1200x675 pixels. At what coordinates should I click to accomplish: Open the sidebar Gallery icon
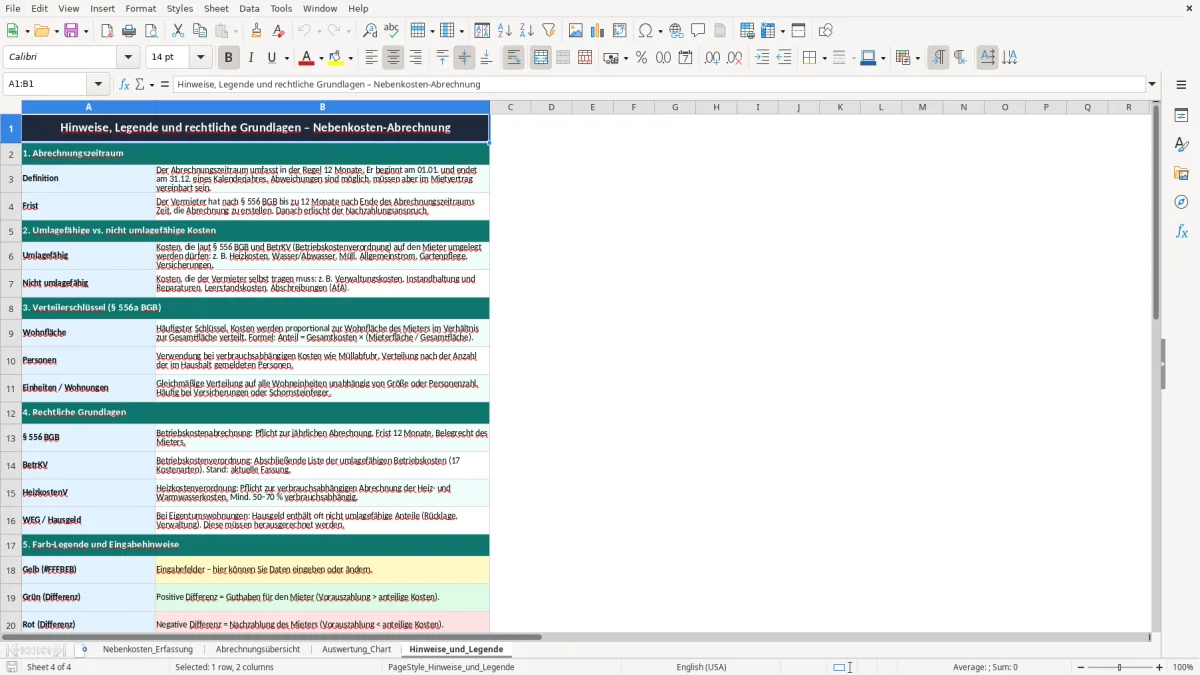pyautogui.click(x=1181, y=173)
